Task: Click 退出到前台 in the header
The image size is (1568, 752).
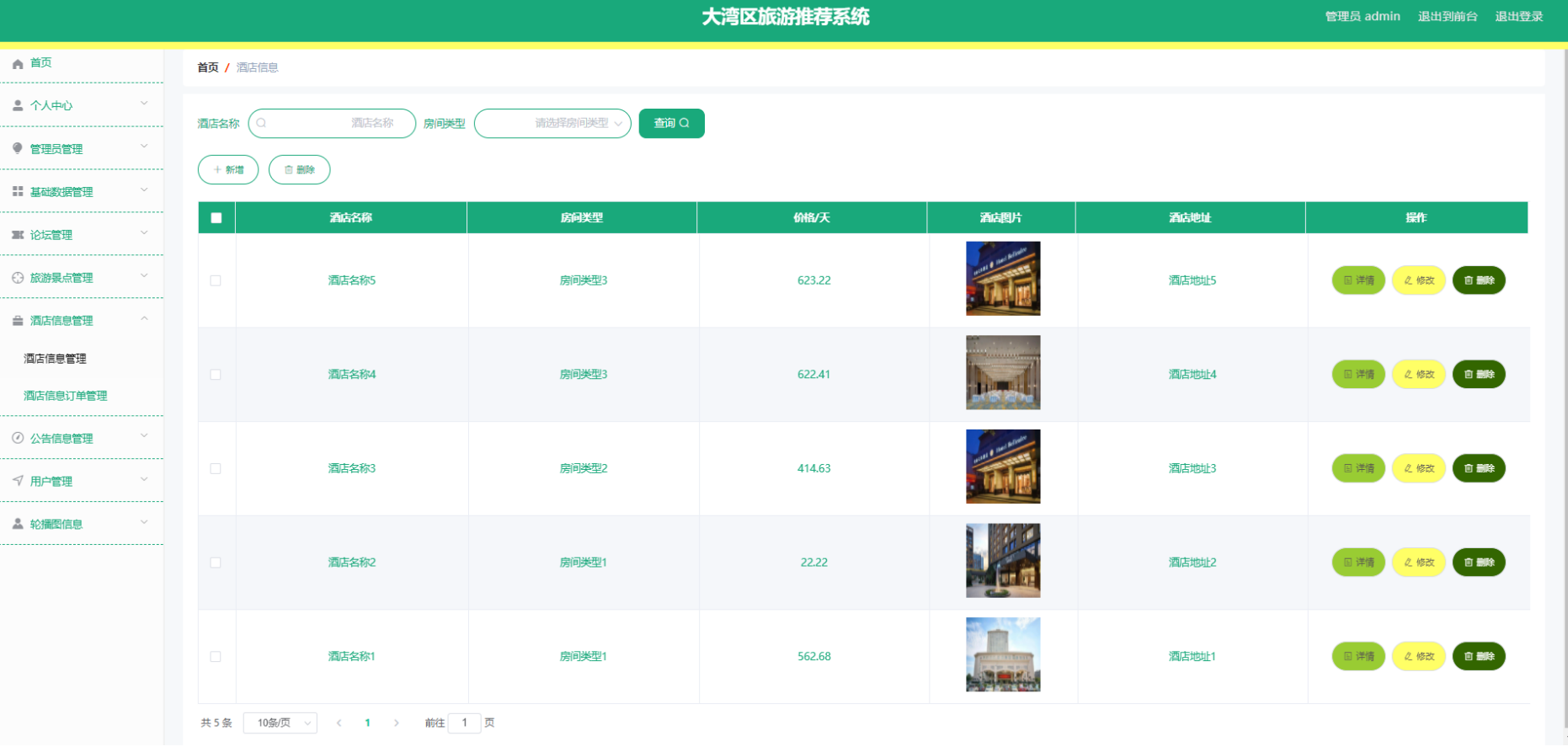Action: coord(1448,16)
